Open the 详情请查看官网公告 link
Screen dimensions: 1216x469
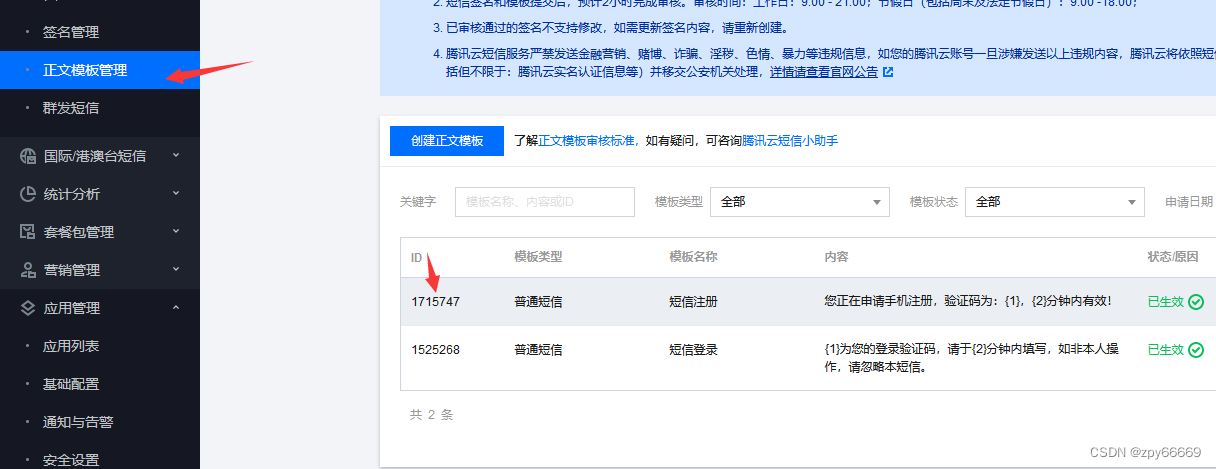pyautogui.click(x=824, y=72)
